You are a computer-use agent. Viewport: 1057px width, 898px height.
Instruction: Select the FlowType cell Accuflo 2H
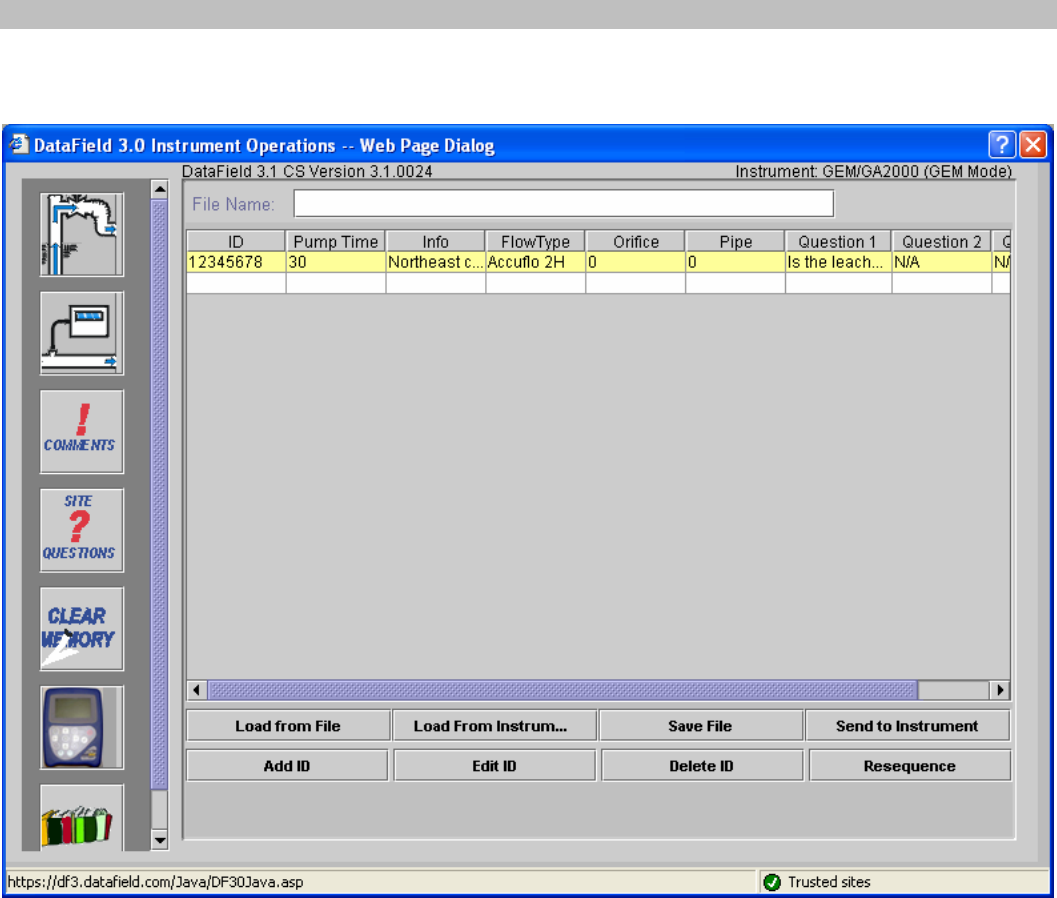[x=535, y=262]
